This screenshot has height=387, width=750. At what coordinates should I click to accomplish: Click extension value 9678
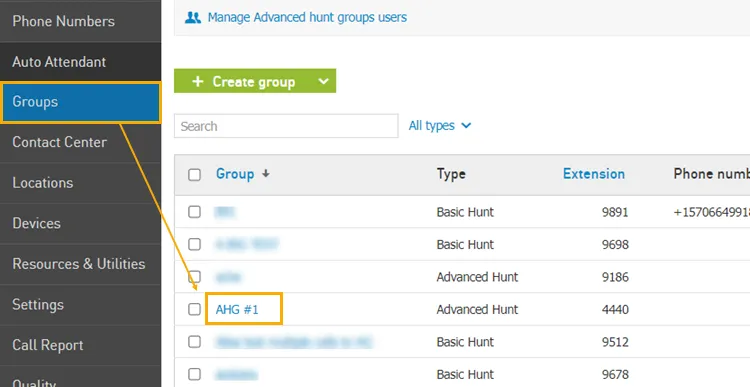615,375
